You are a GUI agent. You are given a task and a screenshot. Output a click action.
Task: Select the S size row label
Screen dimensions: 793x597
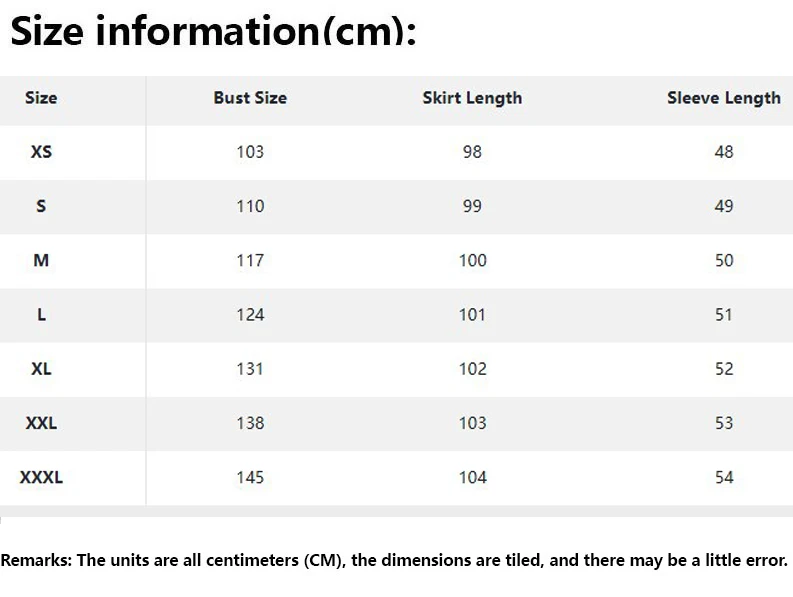(41, 206)
